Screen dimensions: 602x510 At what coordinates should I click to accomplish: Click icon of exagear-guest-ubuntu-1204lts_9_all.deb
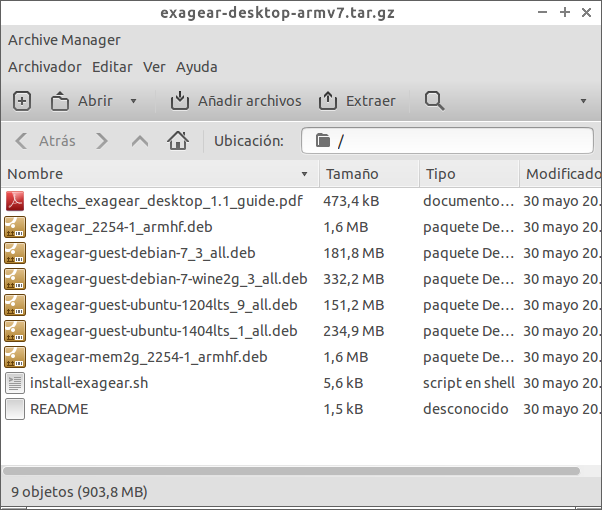pos(15,305)
